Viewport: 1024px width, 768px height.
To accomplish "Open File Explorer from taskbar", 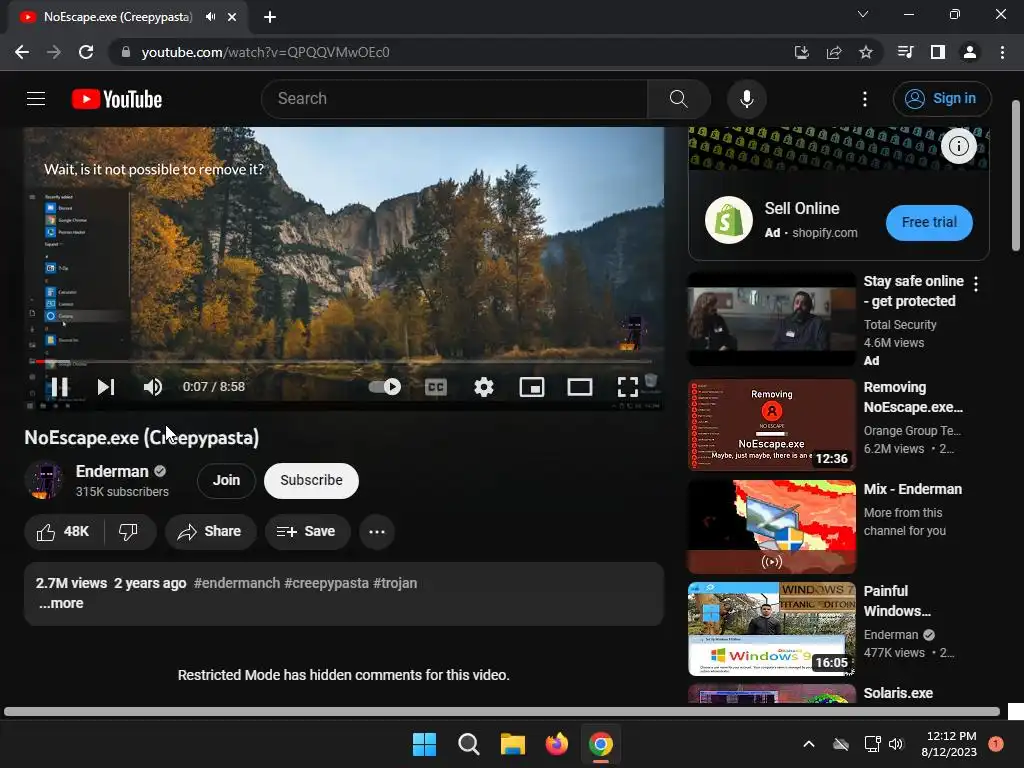I will click(x=513, y=744).
